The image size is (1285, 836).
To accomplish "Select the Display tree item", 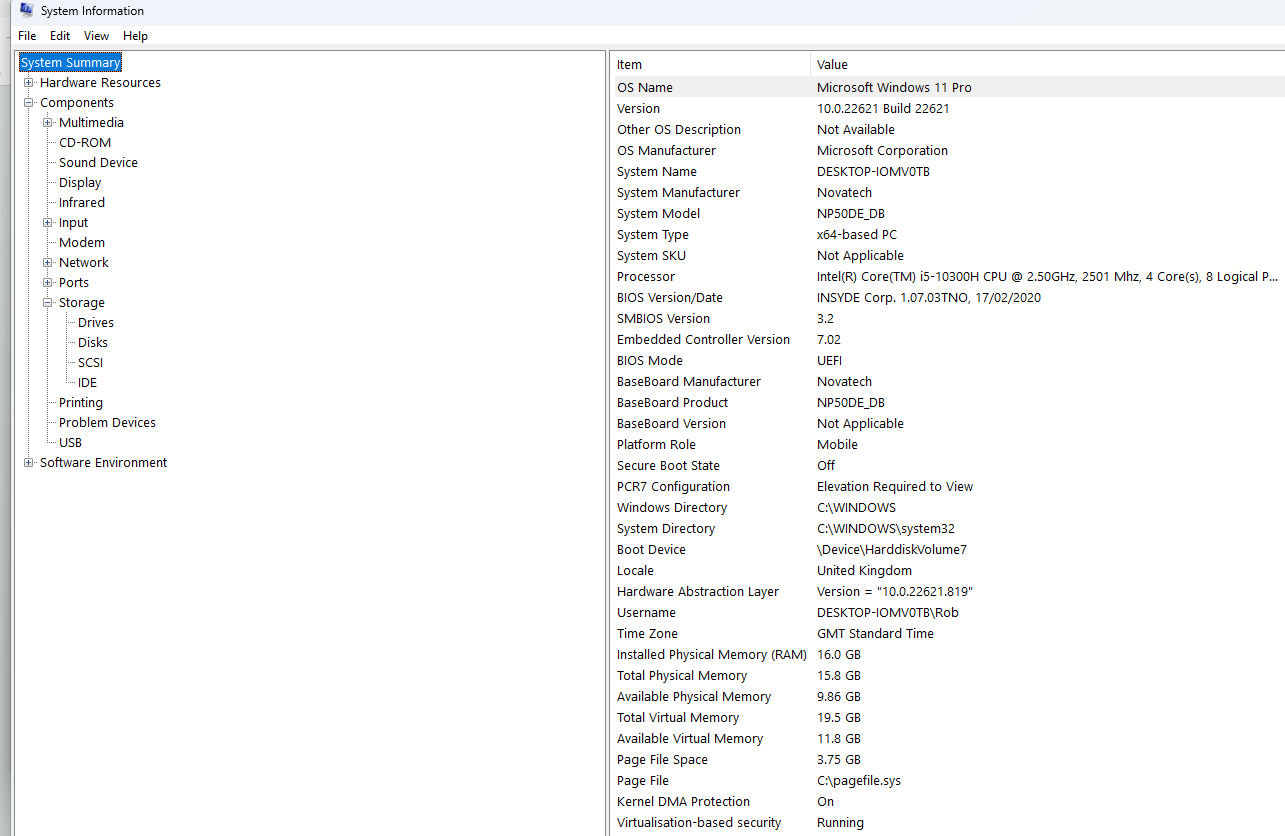I will 80,183.
